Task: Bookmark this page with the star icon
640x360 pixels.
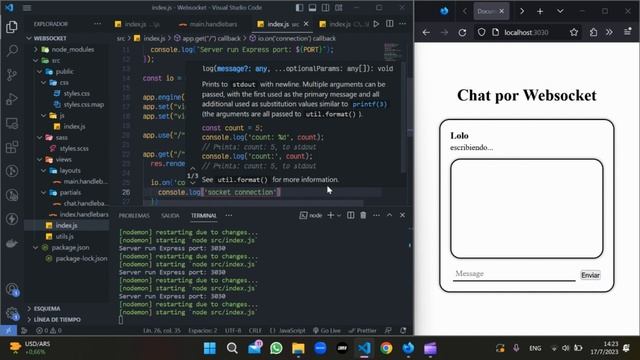Action: click(574, 32)
